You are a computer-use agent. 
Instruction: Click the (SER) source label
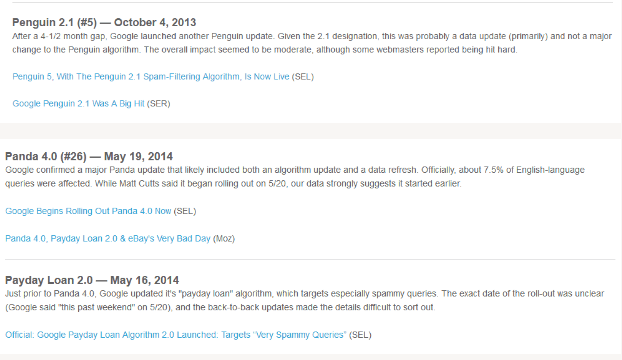coord(158,103)
